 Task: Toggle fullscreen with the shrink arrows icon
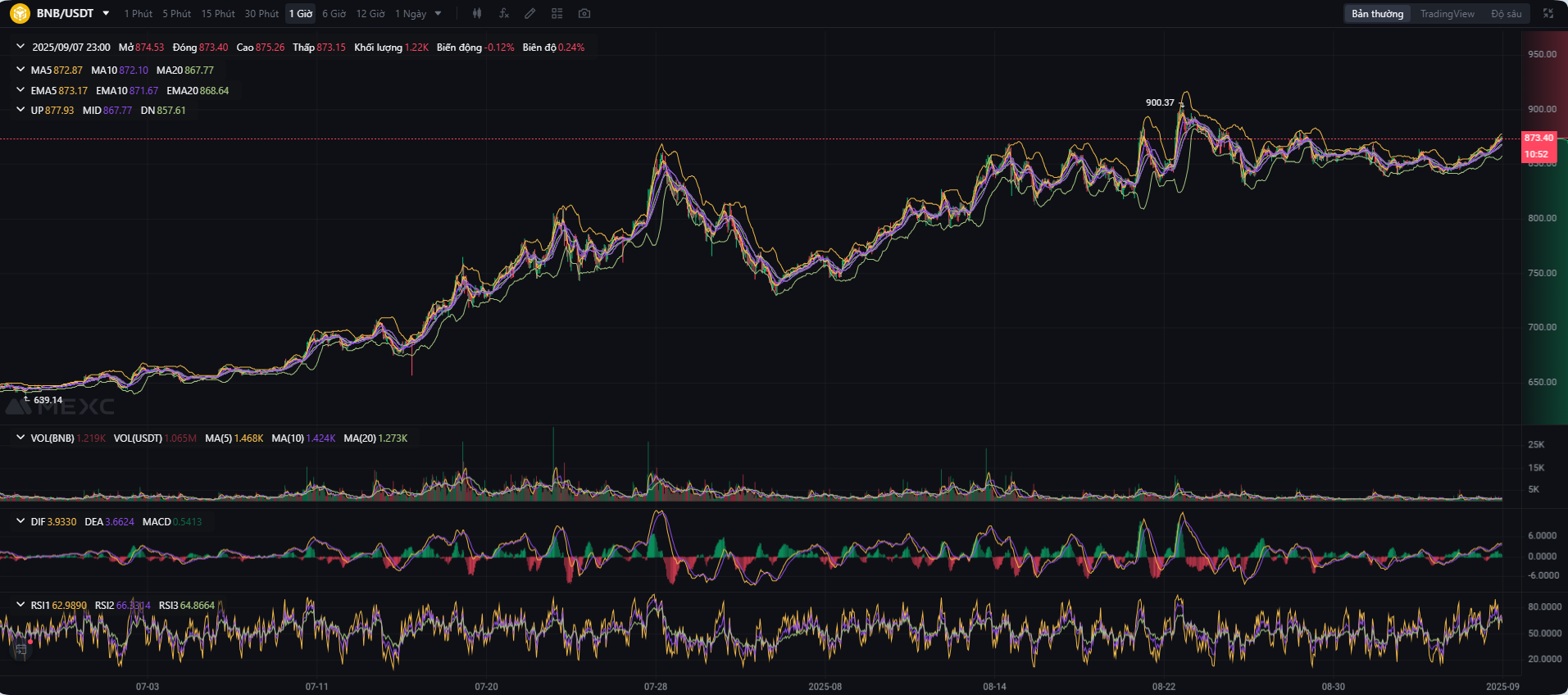[x=1548, y=13]
